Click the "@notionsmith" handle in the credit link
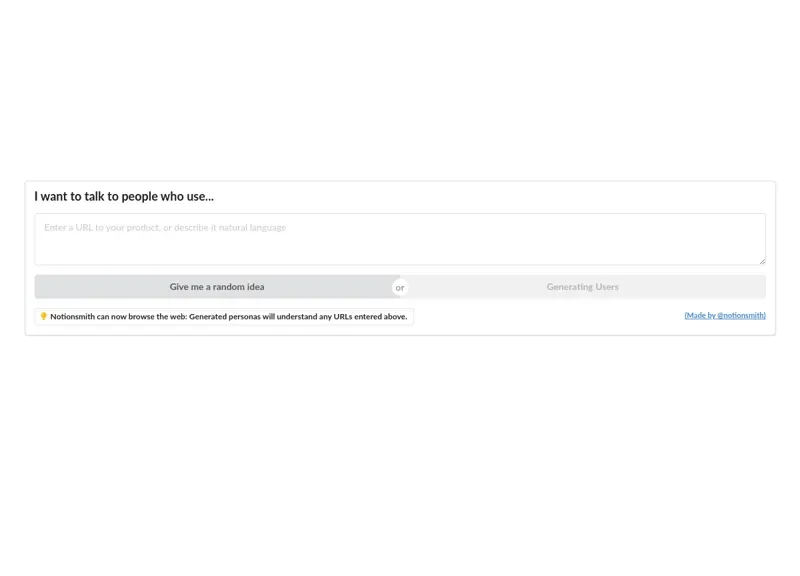This screenshot has height=576, width=800. (740, 315)
